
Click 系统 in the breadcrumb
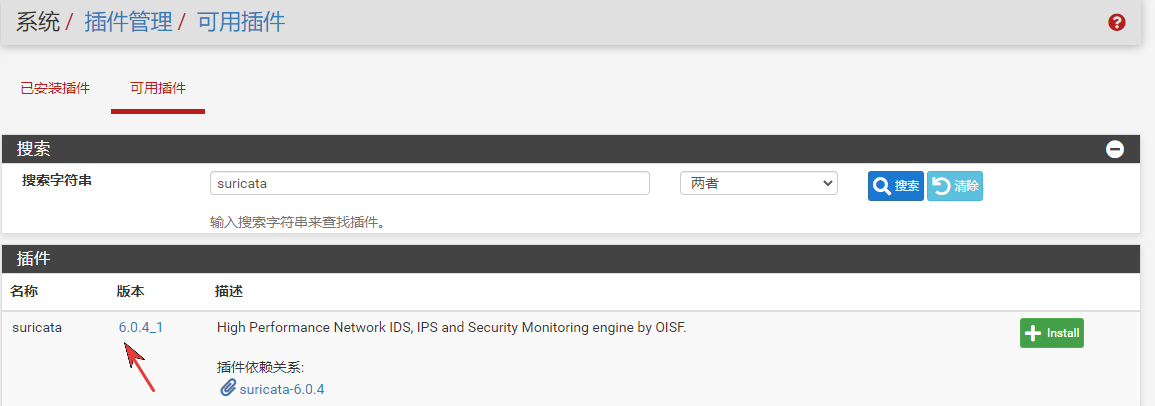click(x=38, y=22)
